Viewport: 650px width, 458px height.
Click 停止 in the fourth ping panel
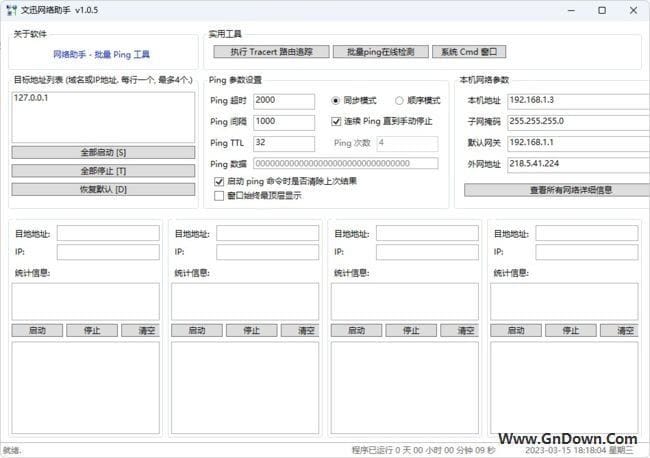571,330
